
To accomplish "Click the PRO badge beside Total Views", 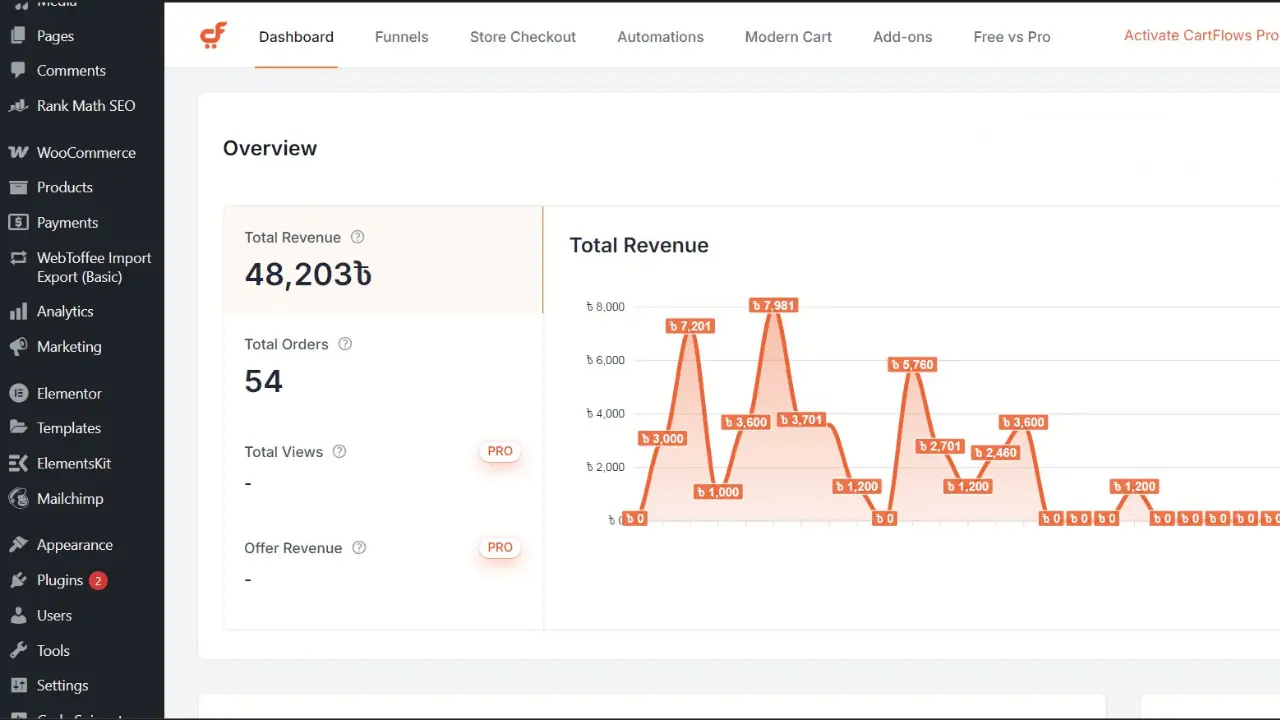I will click(x=500, y=451).
